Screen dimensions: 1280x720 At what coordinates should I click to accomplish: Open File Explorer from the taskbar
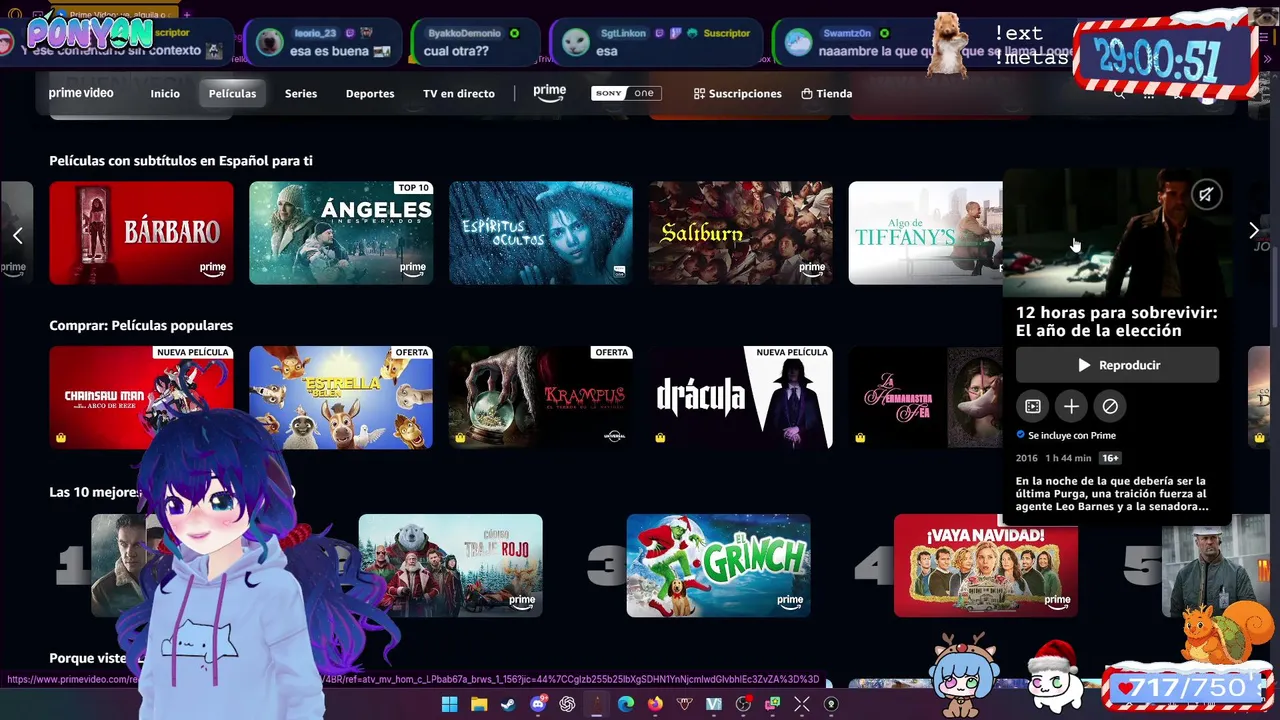[478, 704]
